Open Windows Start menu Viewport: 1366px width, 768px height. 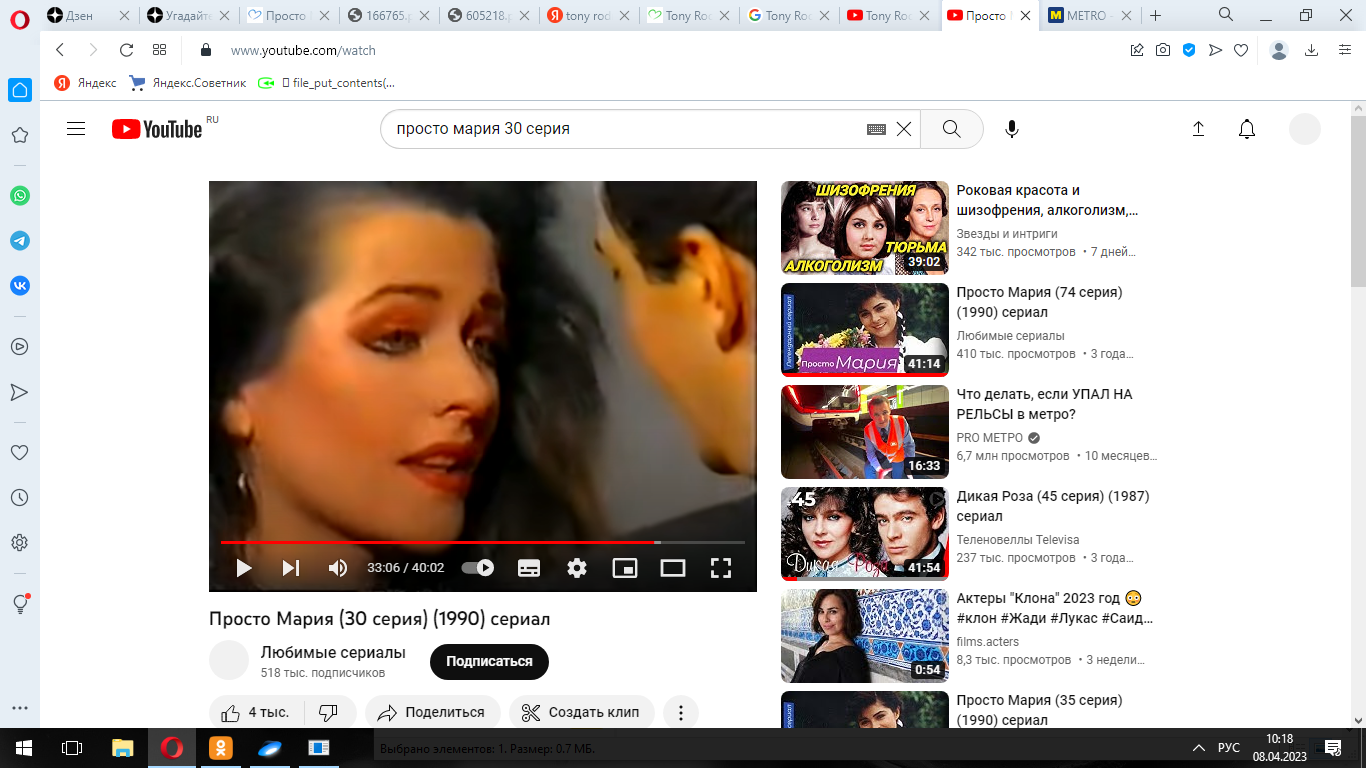pos(24,748)
